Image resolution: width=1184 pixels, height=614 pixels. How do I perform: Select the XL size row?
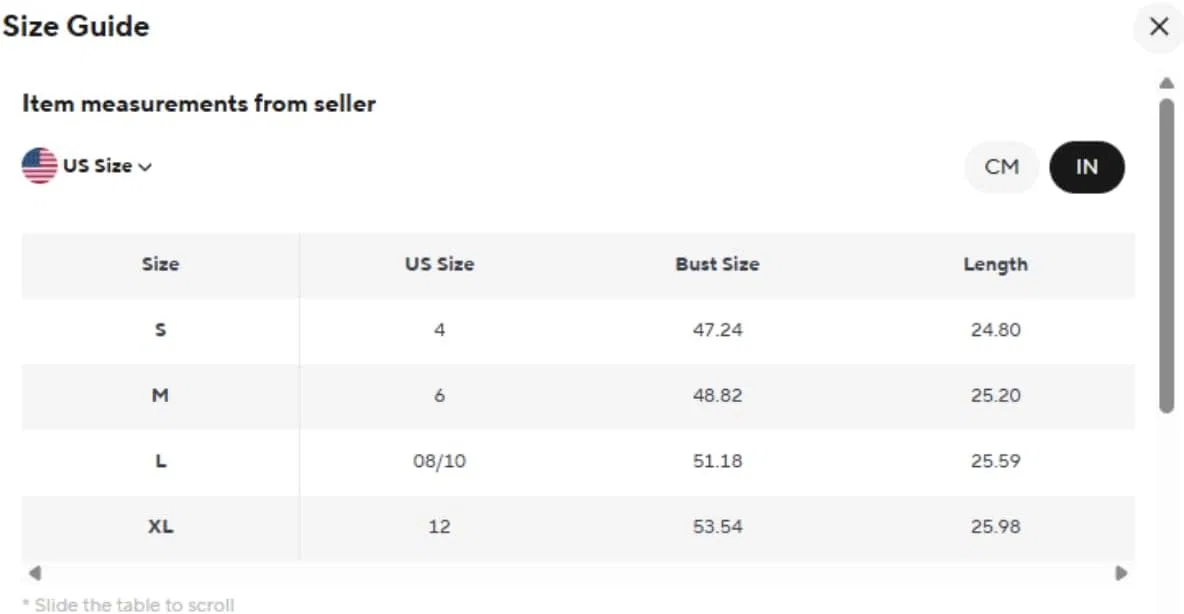click(x=578, y=527)
